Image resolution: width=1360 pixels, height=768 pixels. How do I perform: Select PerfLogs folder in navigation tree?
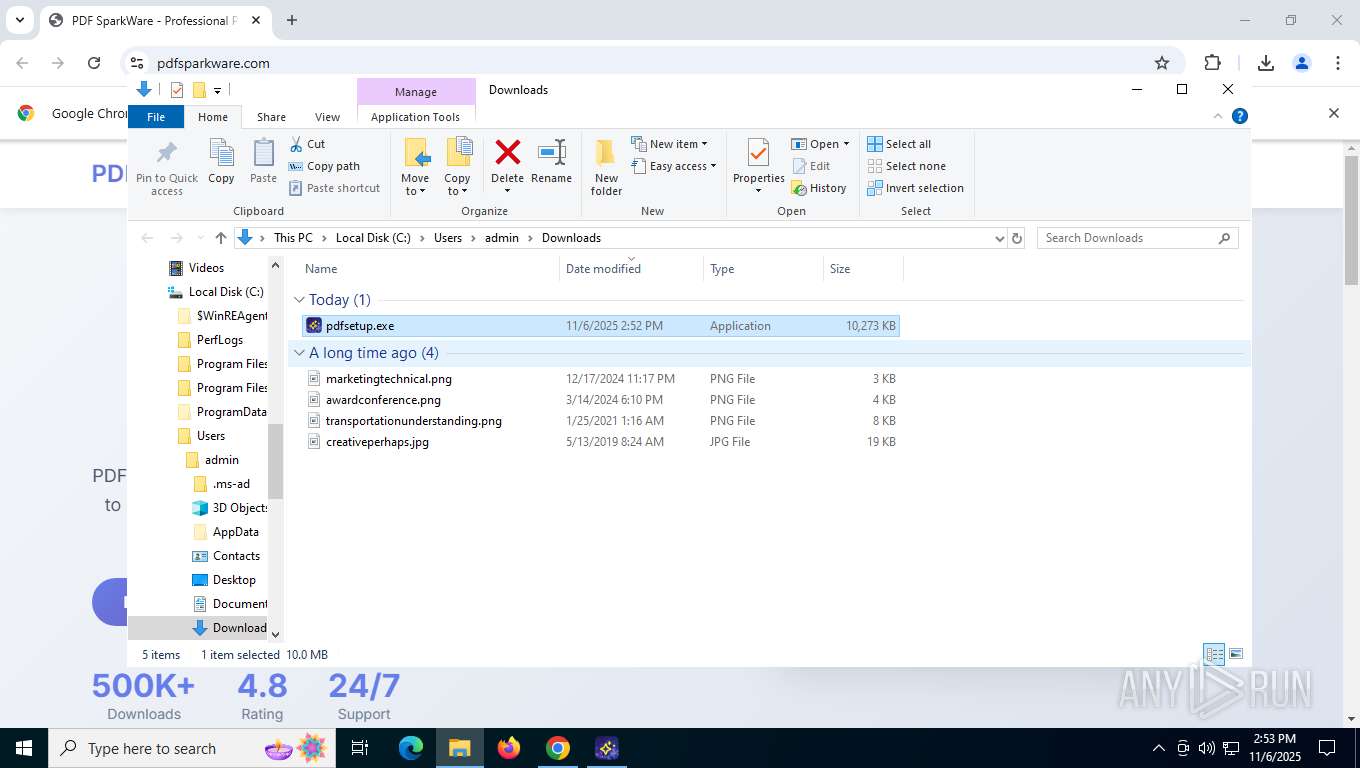click(x=219, y=340)
